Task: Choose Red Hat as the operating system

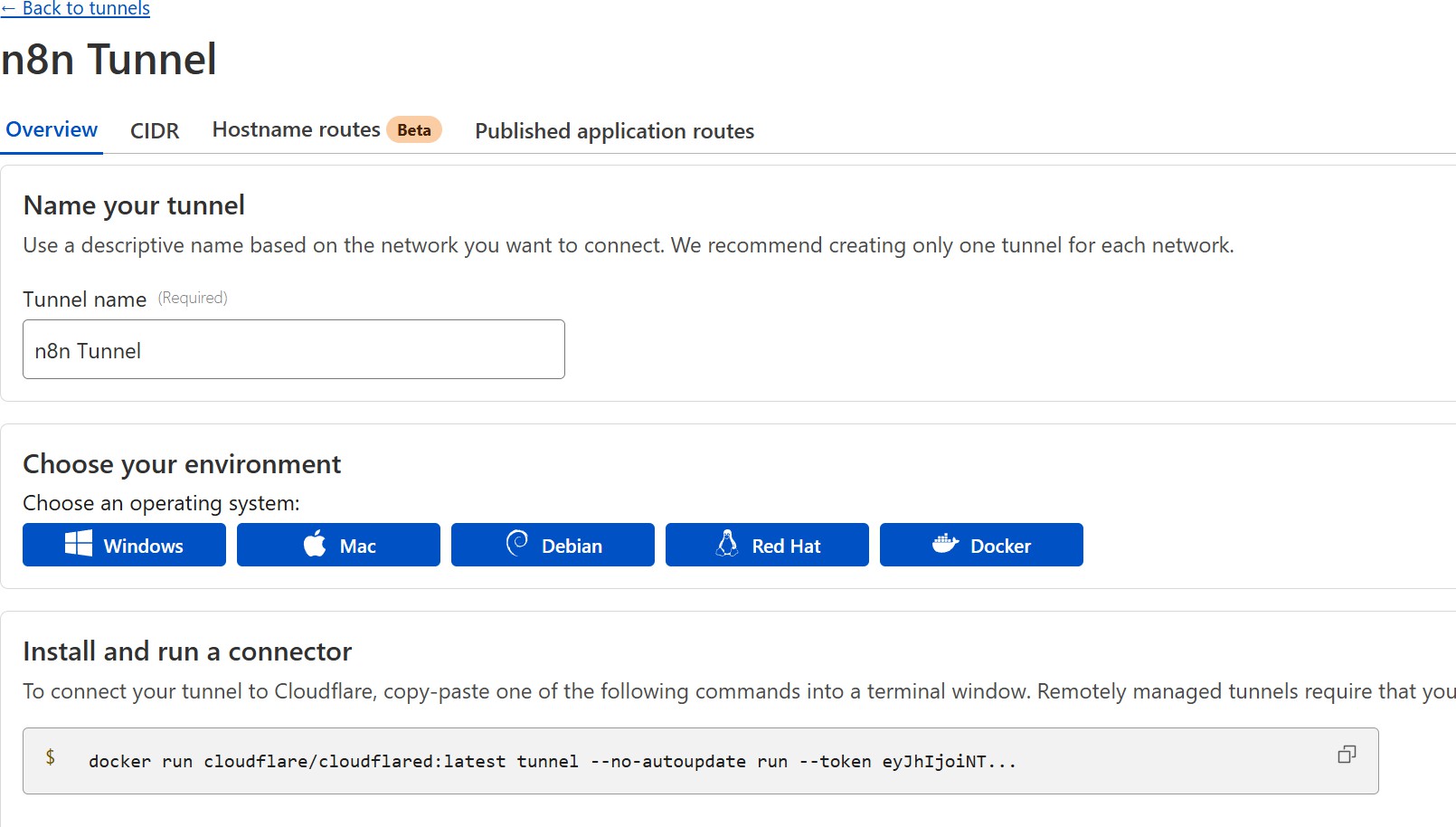Action: click(766, 544)
